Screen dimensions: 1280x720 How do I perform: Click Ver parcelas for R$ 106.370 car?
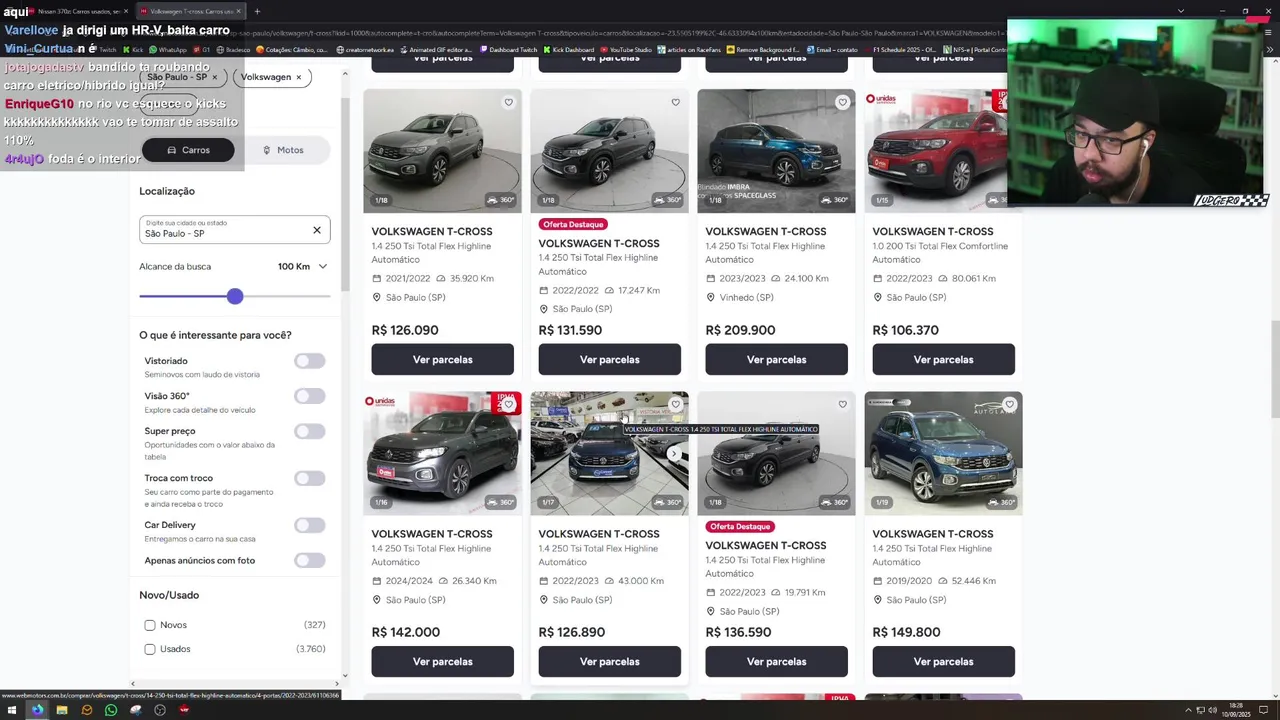tap(943, 360)
